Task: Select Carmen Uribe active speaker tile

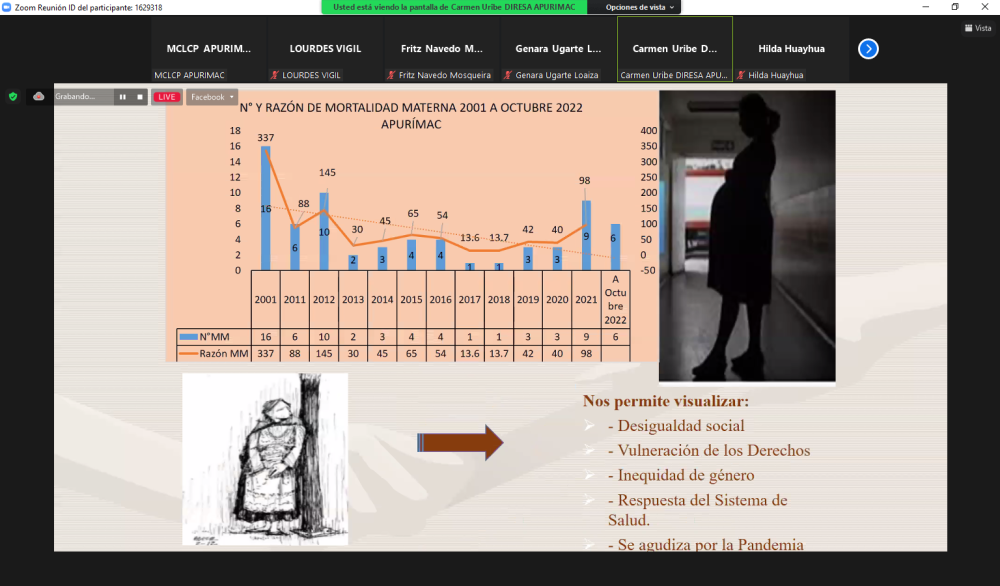Action: tap(675, 48)
